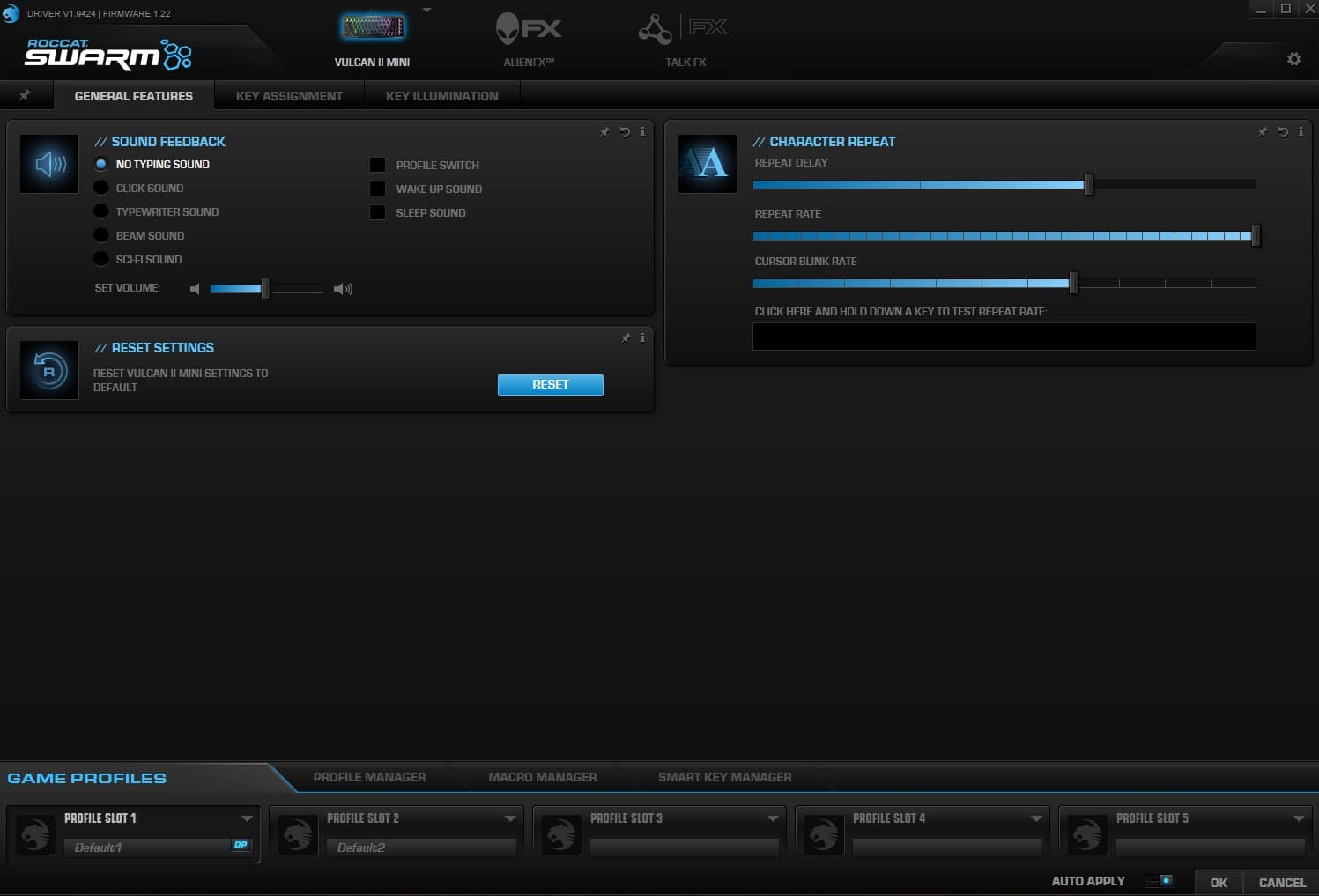Show info for Reset Settings panel
This screenshot has height=896, width=1319.
642,337
